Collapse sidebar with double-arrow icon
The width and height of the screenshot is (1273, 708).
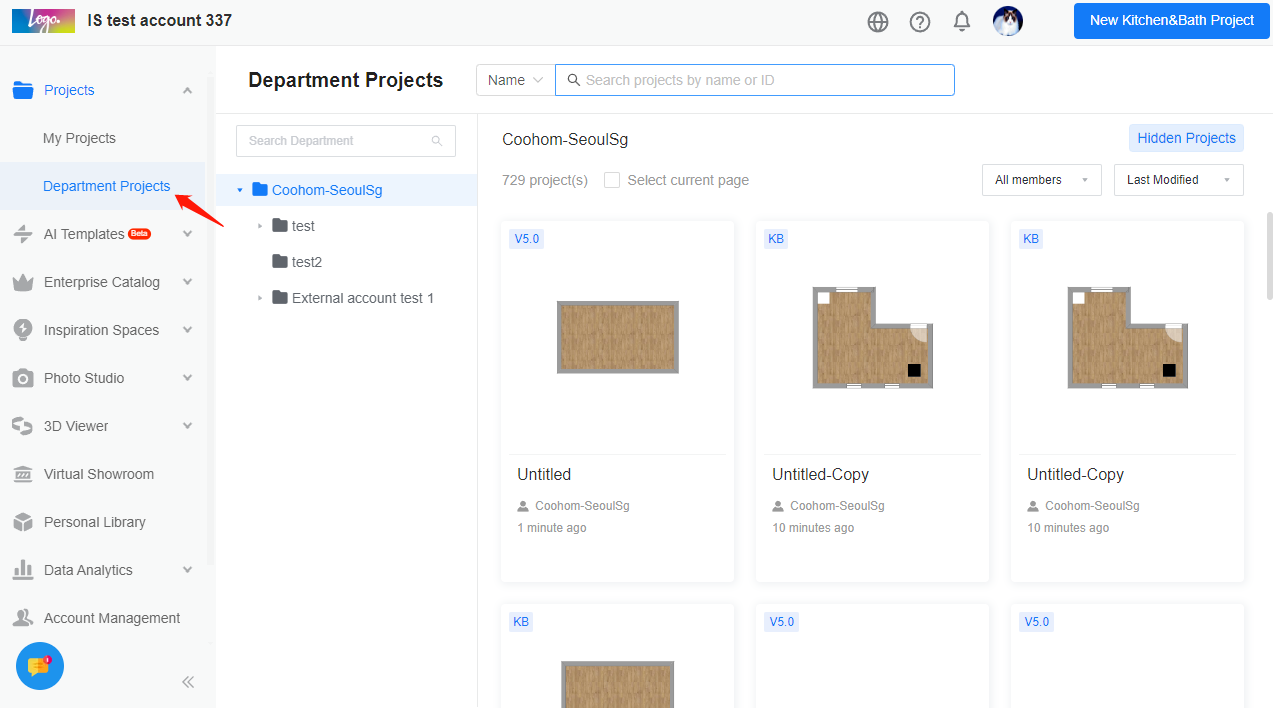pyautogui.click(x=188, y=682)
